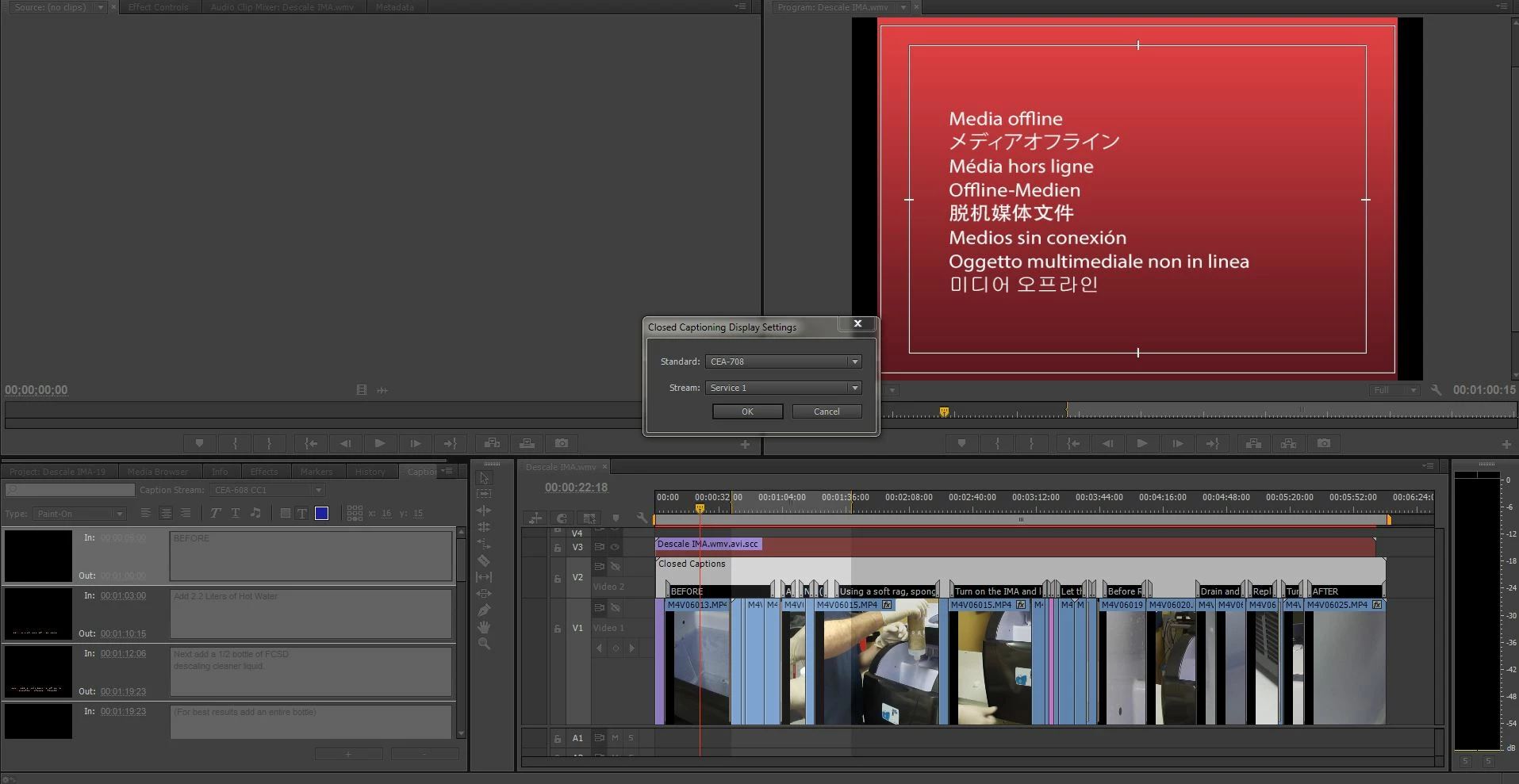The width and height of the screenshot is (1519, 784).
Task: Open Program monitor settings wrench
Action: pos(1436,390)
